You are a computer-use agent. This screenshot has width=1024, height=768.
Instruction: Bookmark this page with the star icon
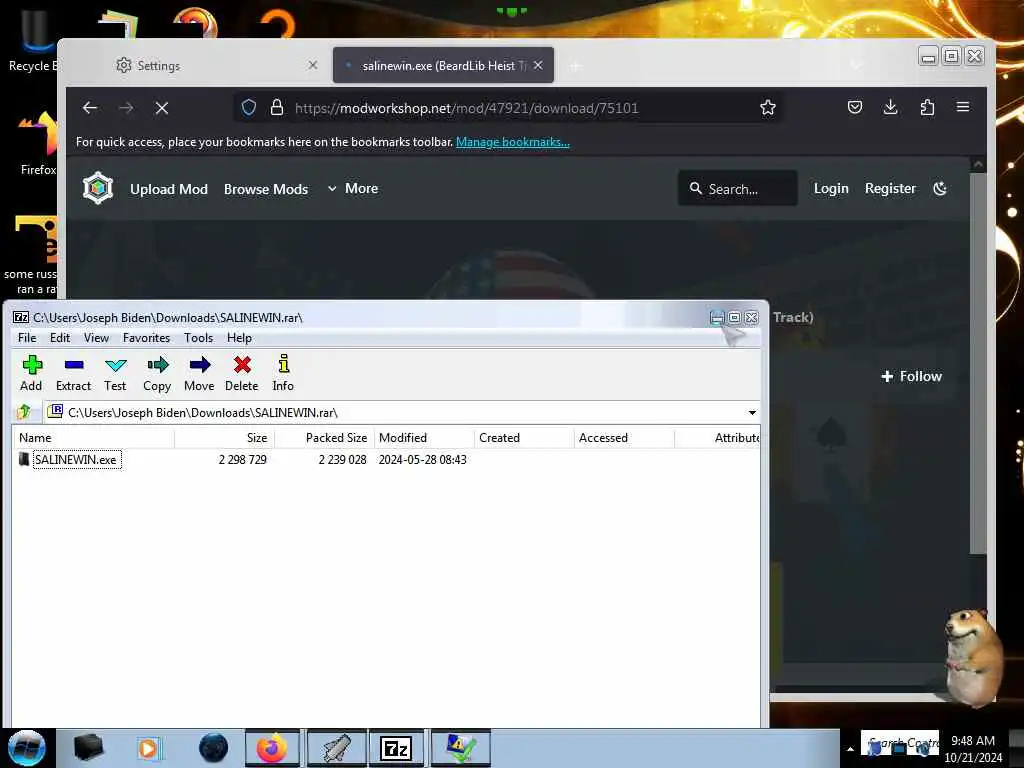point(767,108)
